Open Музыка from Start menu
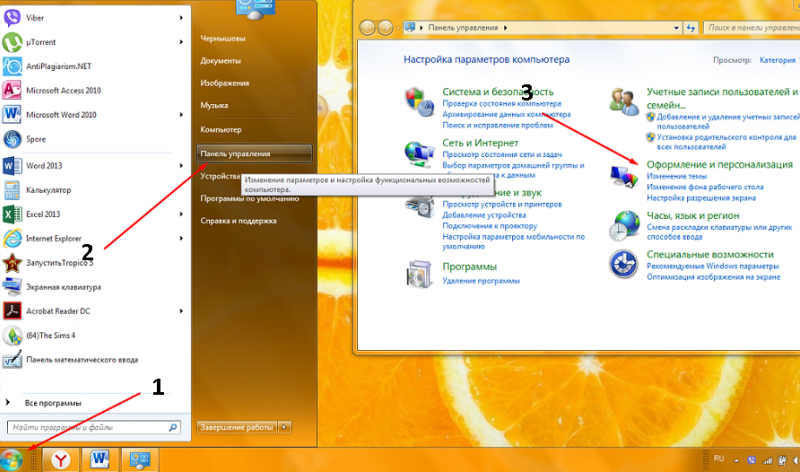This screenshot has height=472, width=800. (214, 105)
